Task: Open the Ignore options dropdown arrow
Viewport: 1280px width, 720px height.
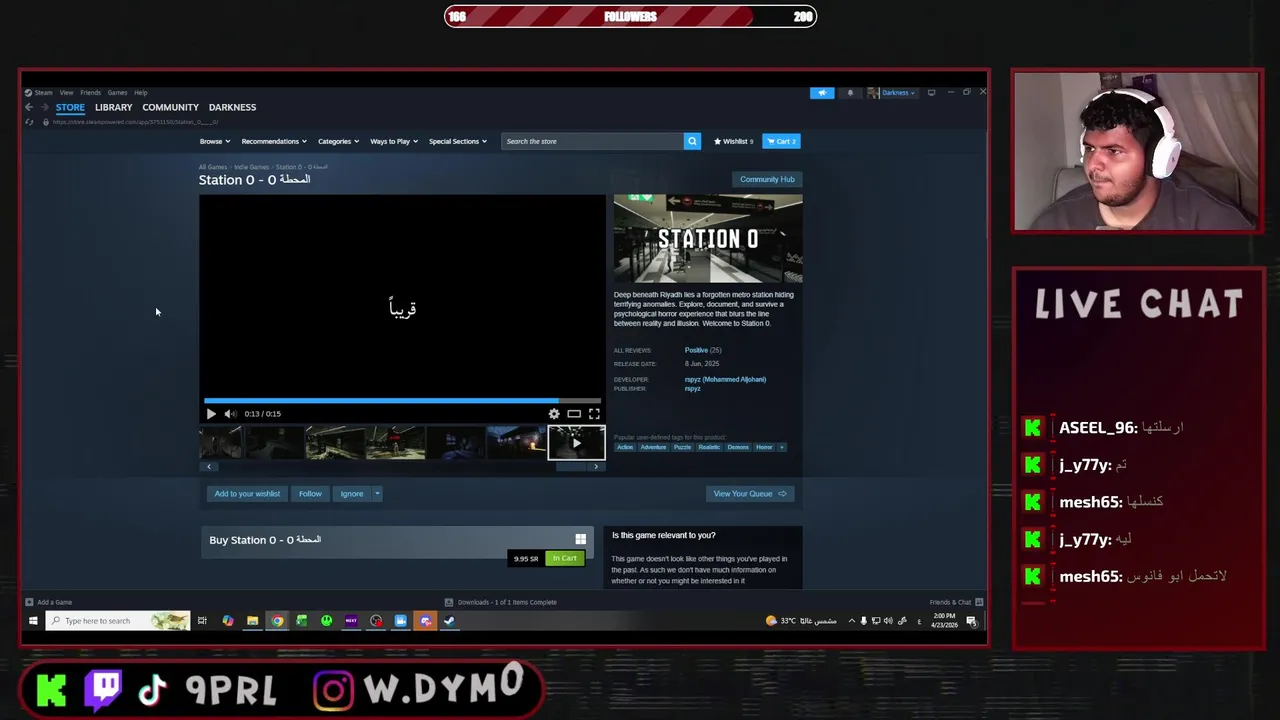Action: [x=377, y=493]
